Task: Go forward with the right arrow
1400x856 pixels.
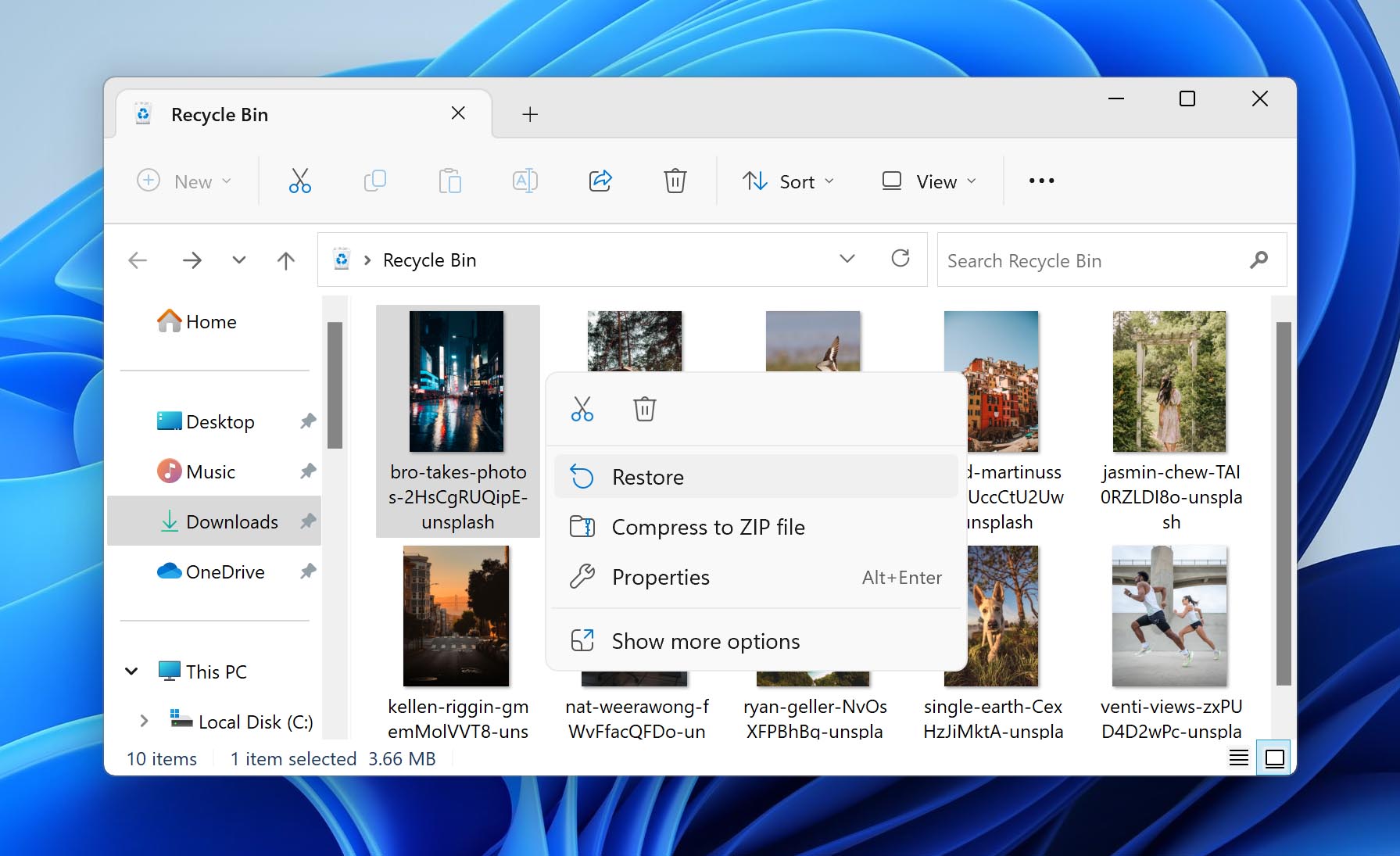Action: 192,260
